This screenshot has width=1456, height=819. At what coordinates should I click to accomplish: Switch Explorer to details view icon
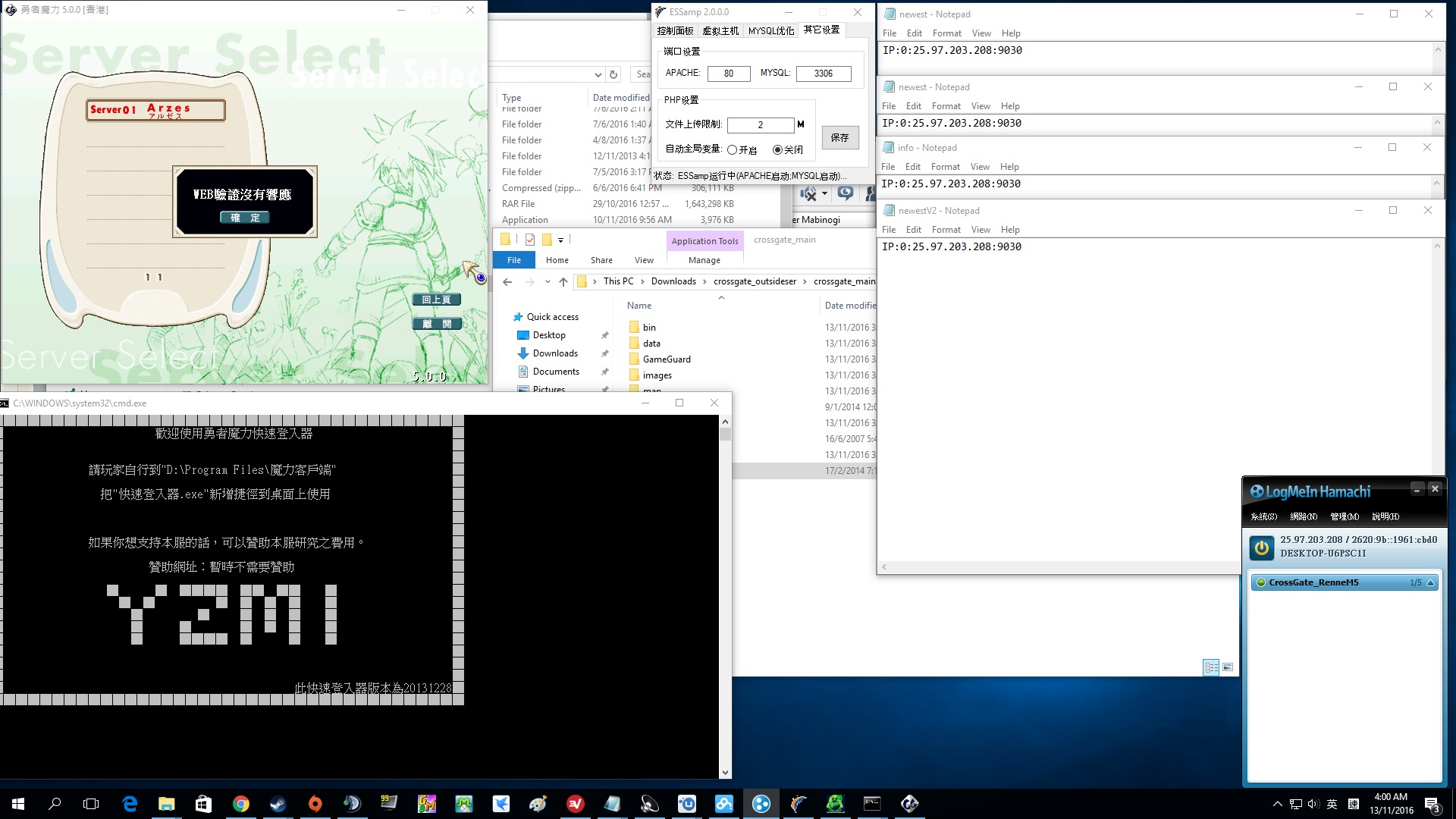(x=1211, y=667)
